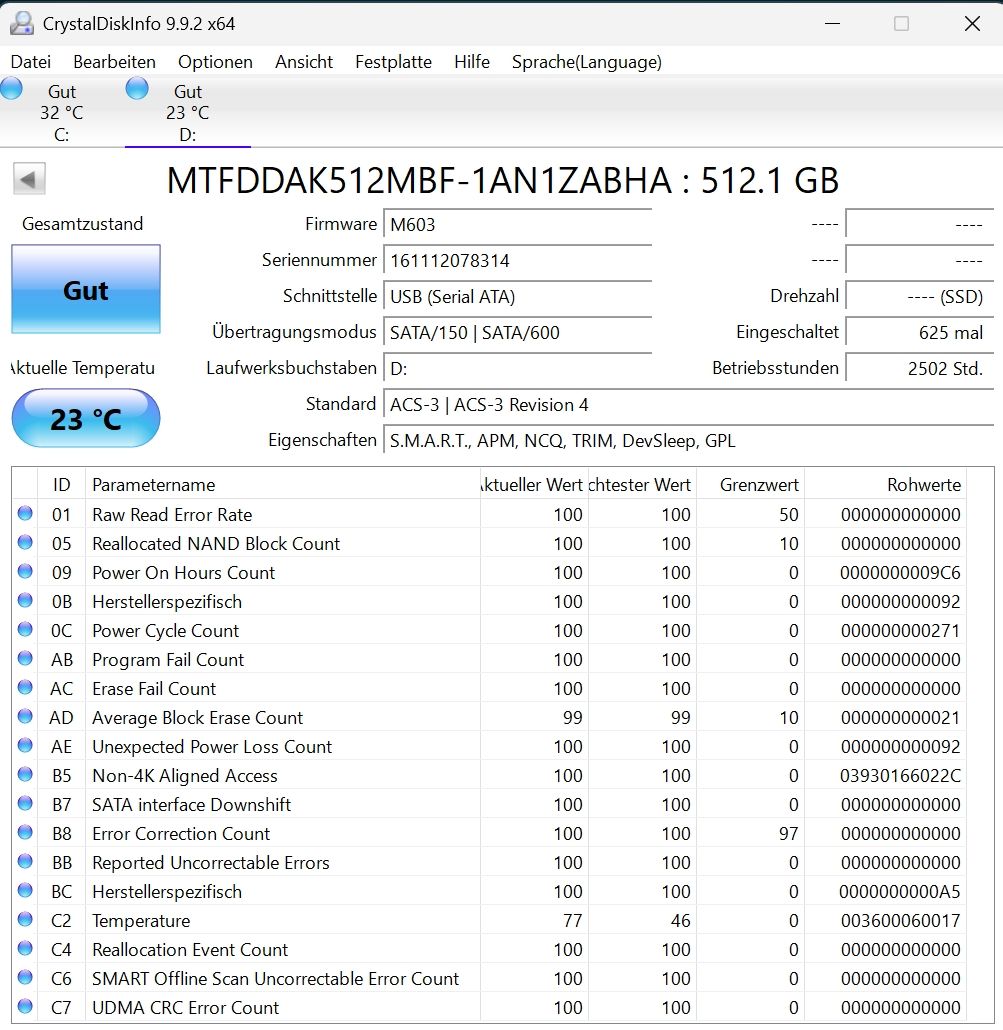
Task: Click the status dot for Temperature row
Action: 25,920
